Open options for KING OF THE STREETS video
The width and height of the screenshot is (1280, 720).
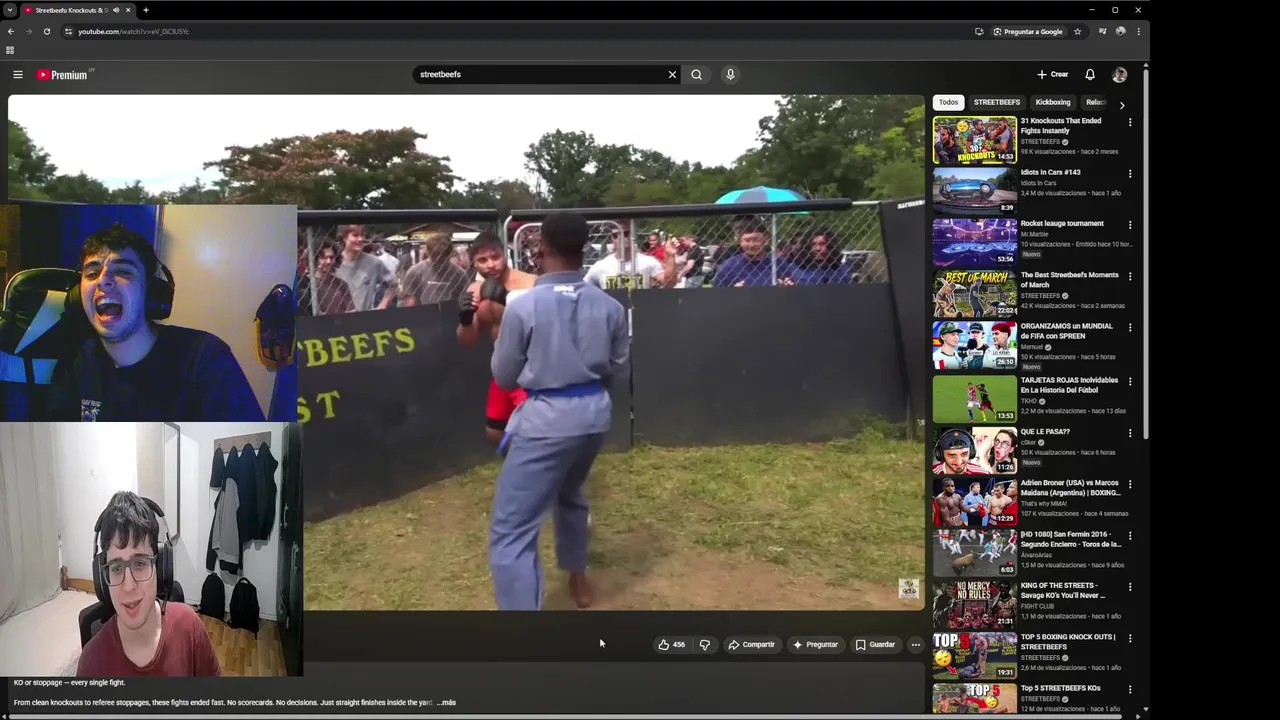click(1130, 586)
